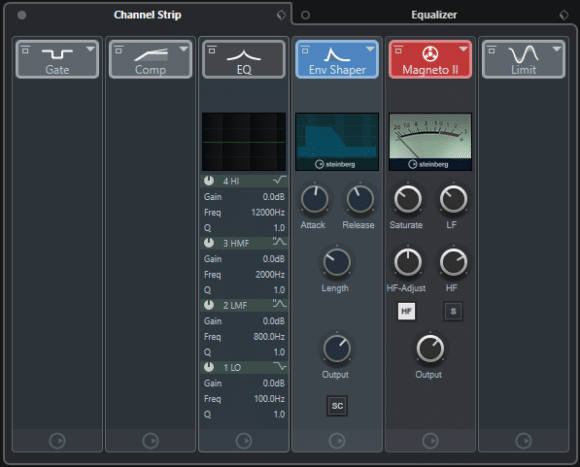Viewport: 580px width, 467px height.
Task: Activate the Gate module
Action: point(57,60)
